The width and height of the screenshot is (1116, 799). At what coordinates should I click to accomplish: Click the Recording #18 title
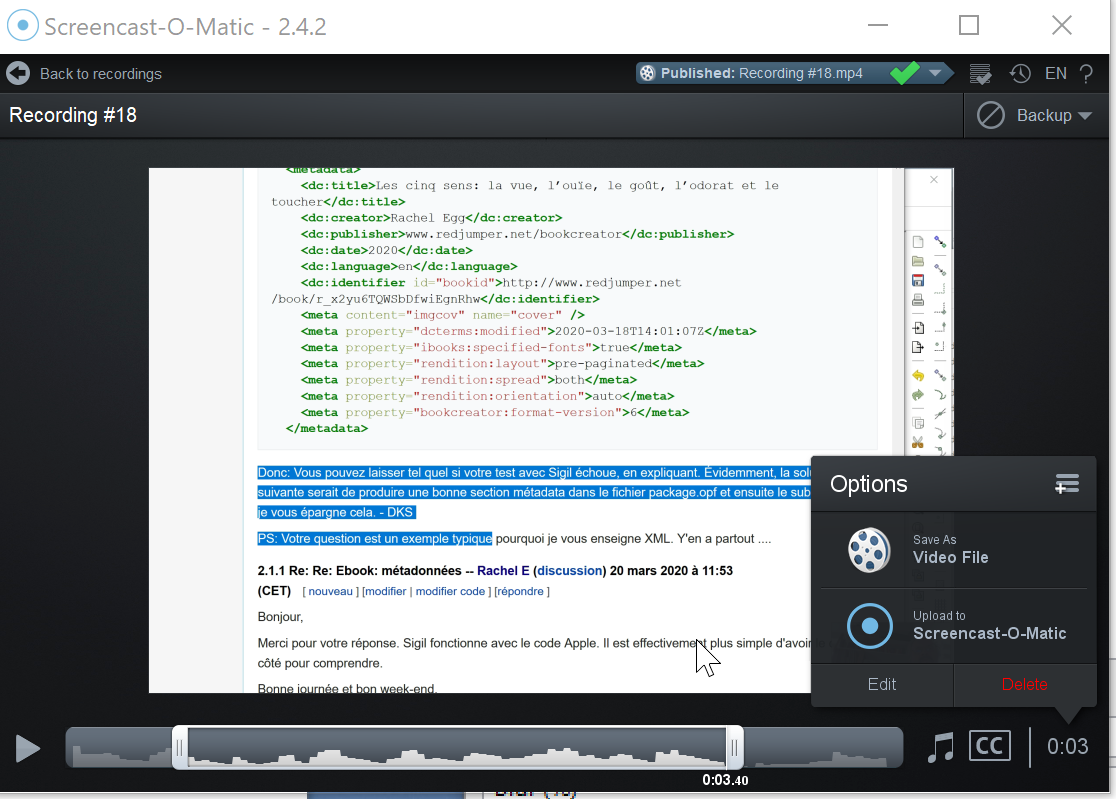[x=73, y=115]
